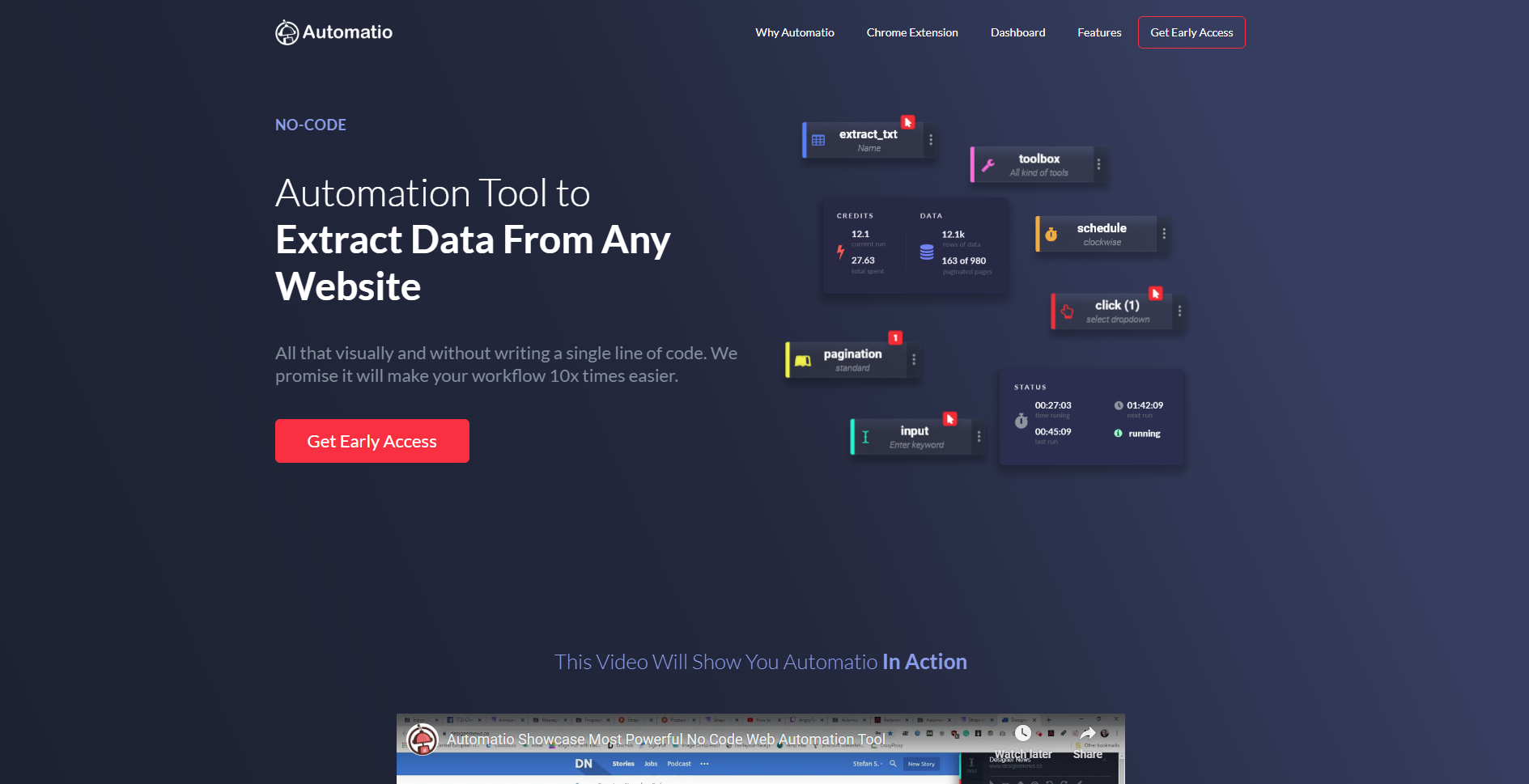Open schedule card three-dot menu

(1164, 234)
